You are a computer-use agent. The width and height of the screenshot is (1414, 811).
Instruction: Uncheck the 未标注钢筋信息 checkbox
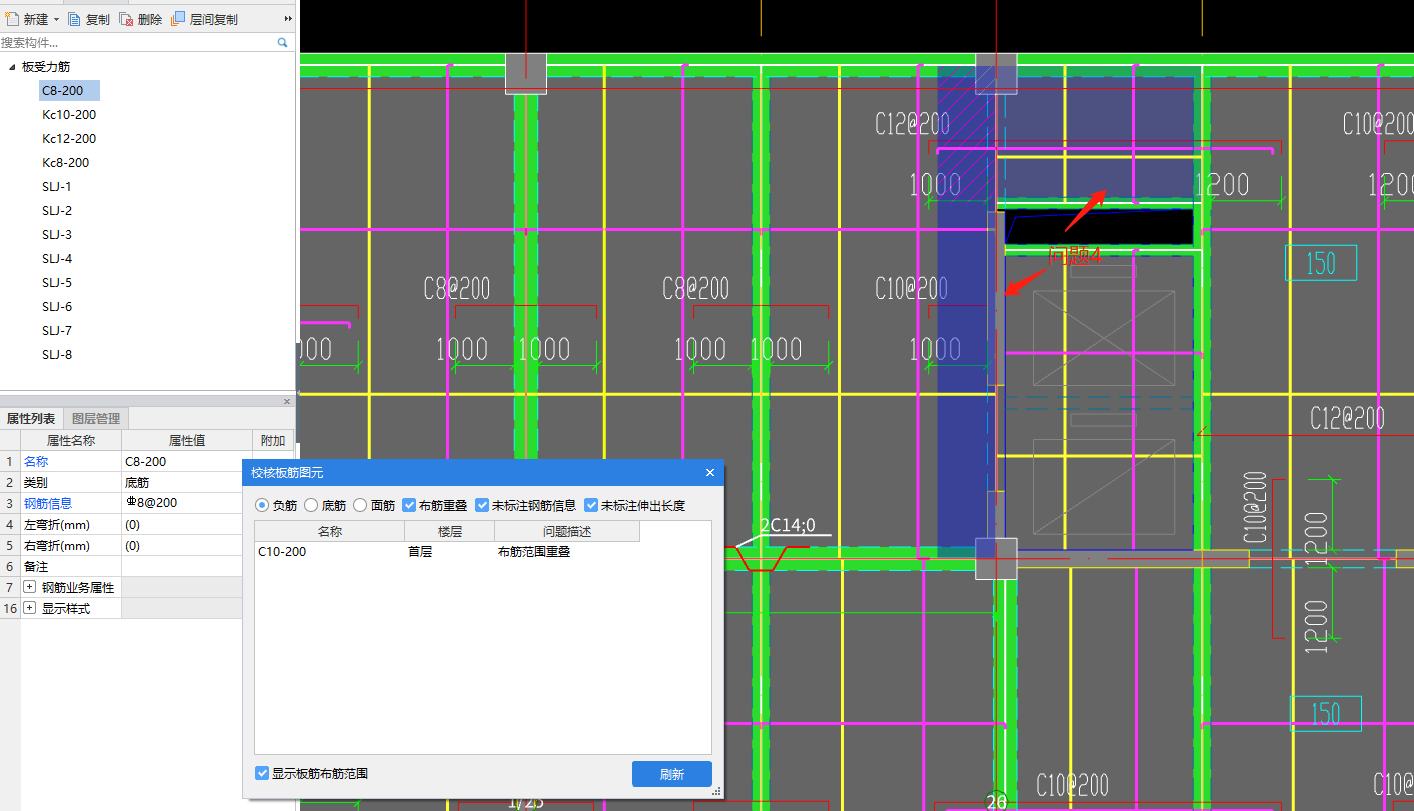coord(482,506)
